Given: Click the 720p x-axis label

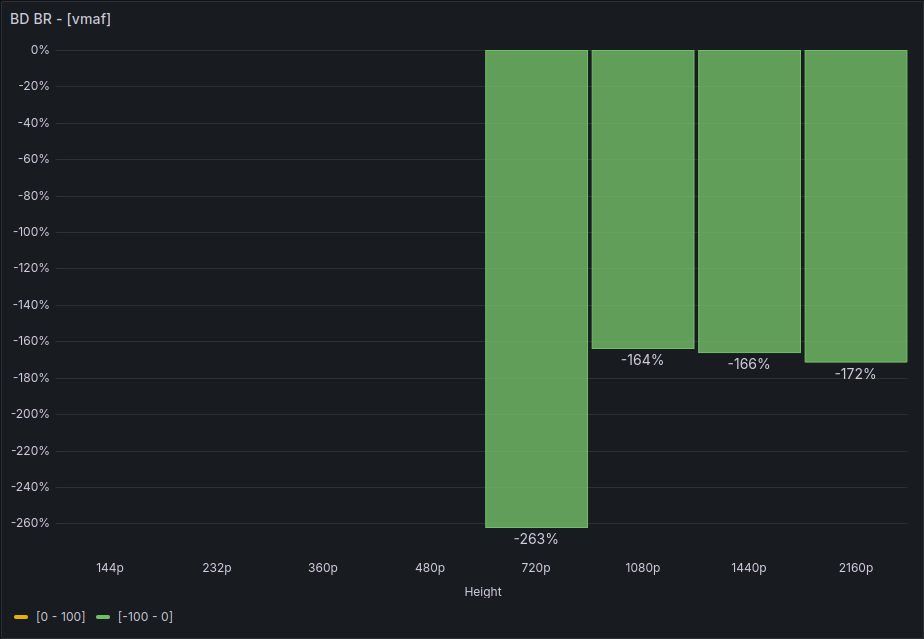Looking at the screenshot, I should (x=536, y=568).
